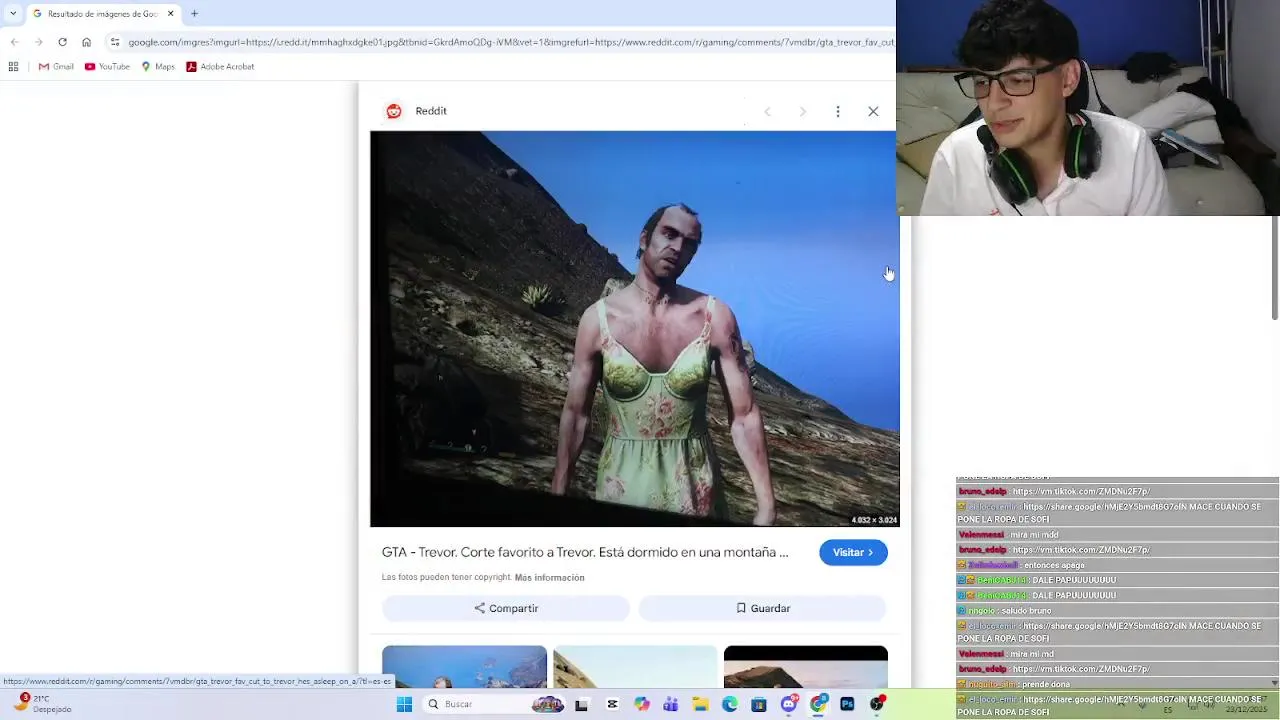Click the Compartir button
The height and width of the screenshot is (720, 1280).
[x=506, y=608]
